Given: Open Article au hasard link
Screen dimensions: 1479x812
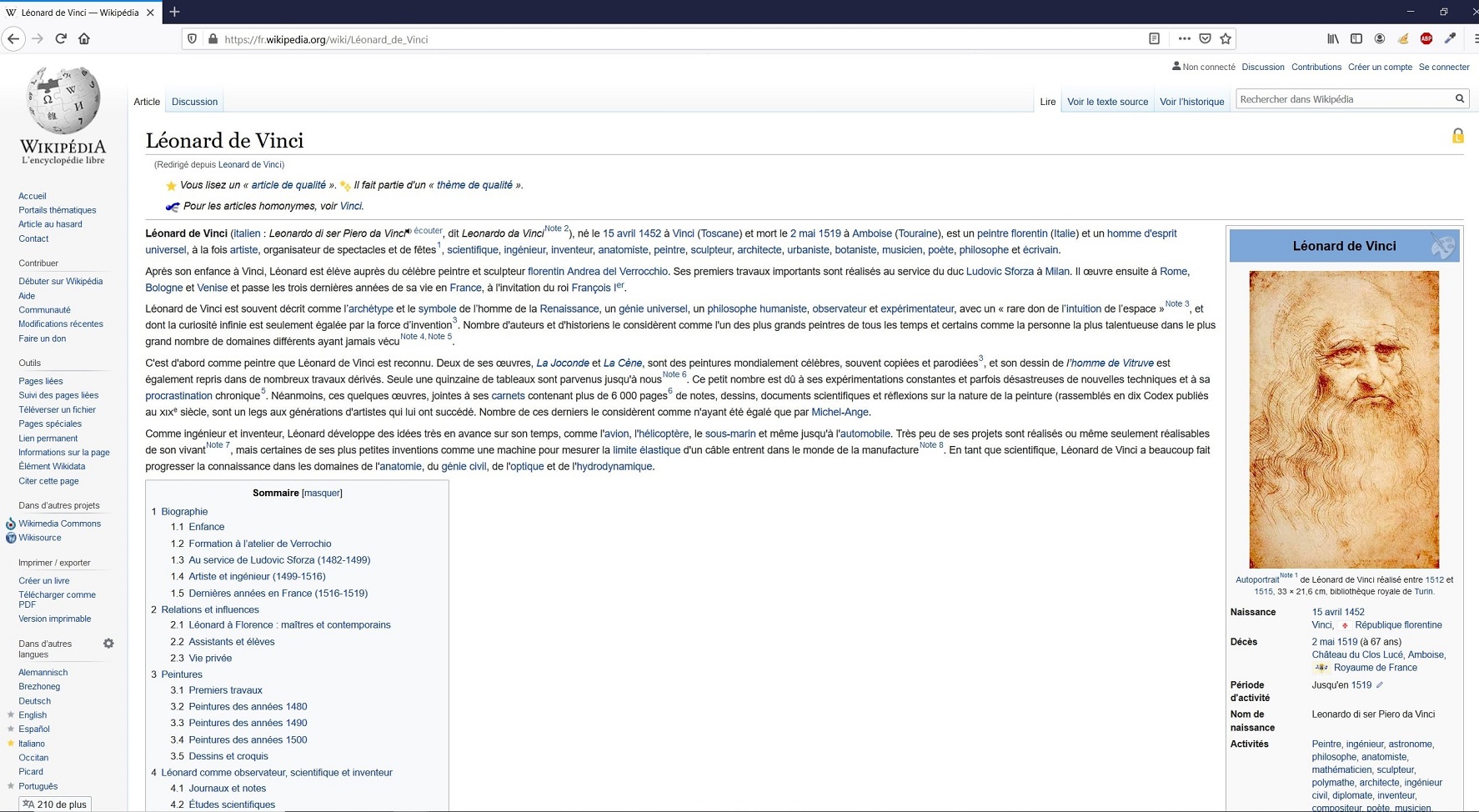Looking at the screenshot, I should point(50,224).
